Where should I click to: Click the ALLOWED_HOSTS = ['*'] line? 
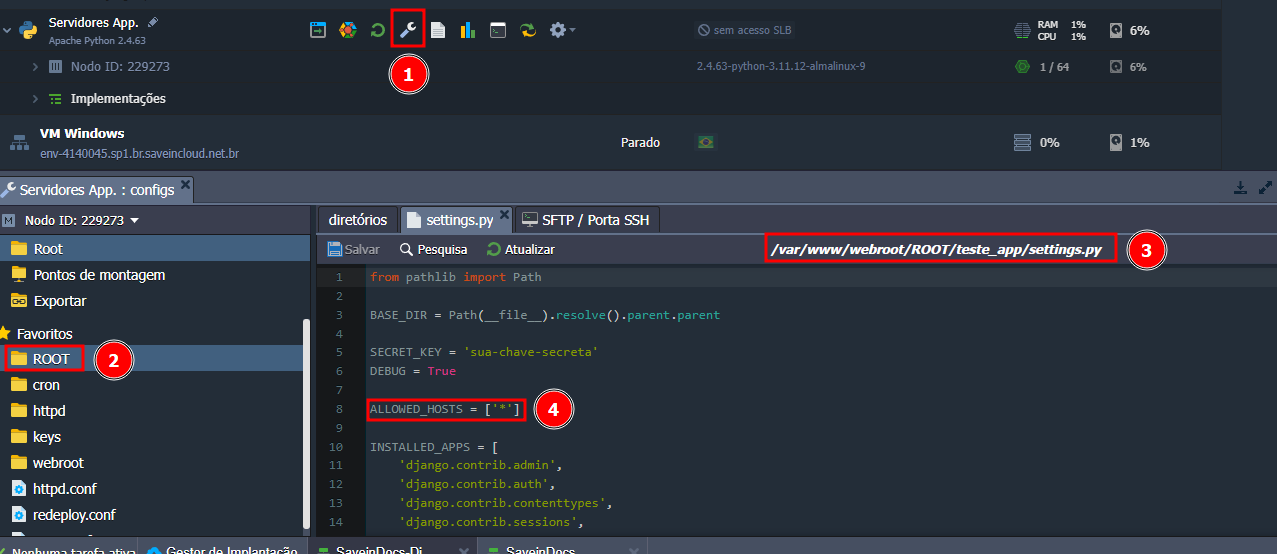click(x=445, y=409)
